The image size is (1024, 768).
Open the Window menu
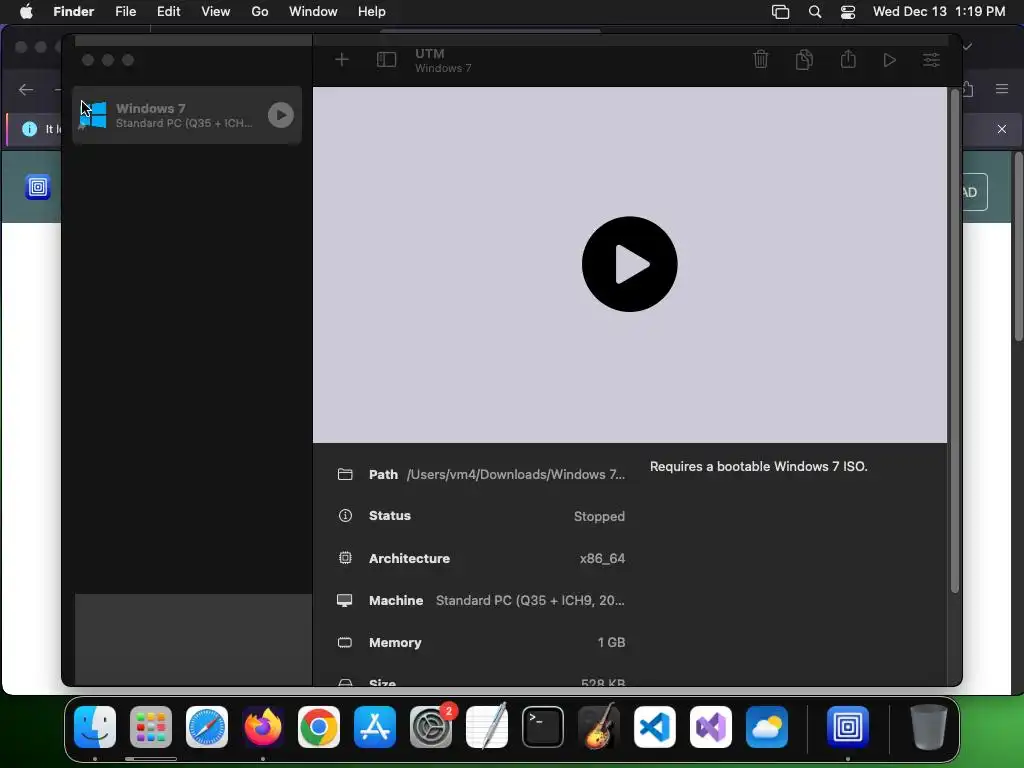coord(313,12)
